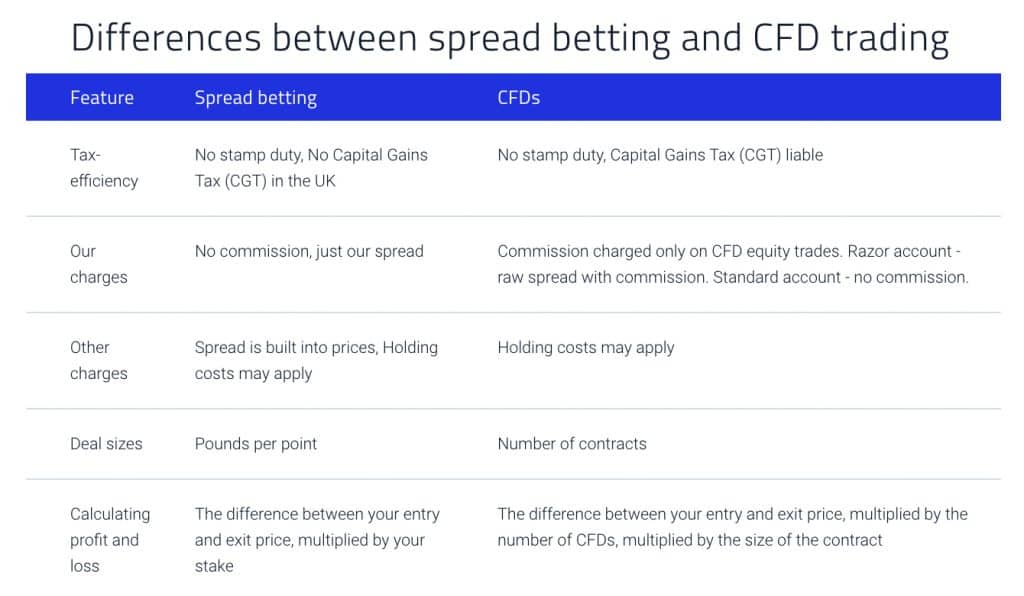Click the Razor account commission description cell
Viewport: 1024px width, 596px height.
tap(732, 264)
